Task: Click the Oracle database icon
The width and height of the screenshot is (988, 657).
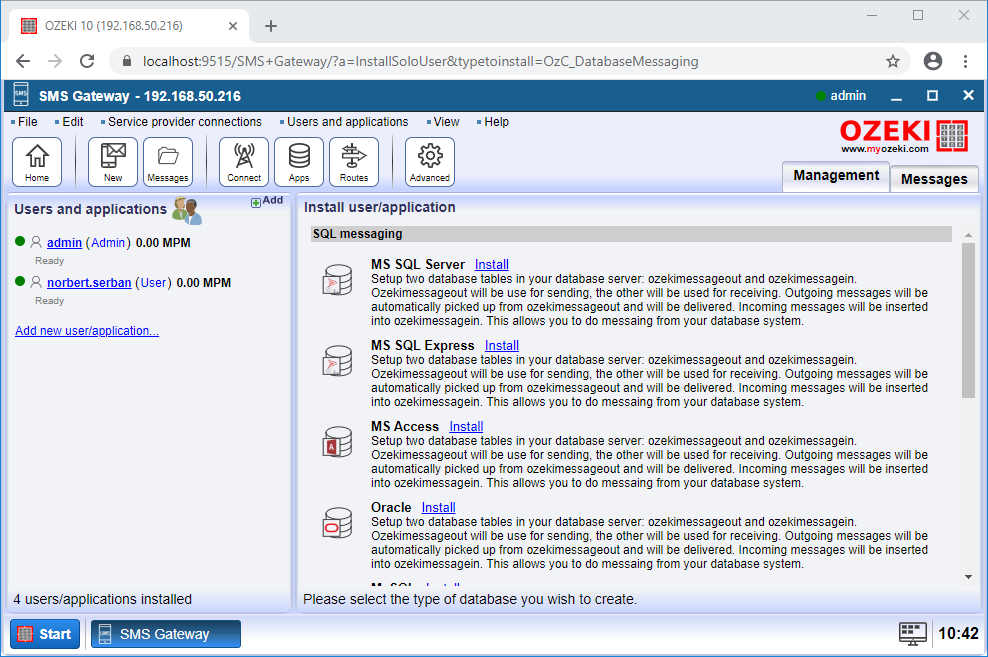Action: point(337,523)
